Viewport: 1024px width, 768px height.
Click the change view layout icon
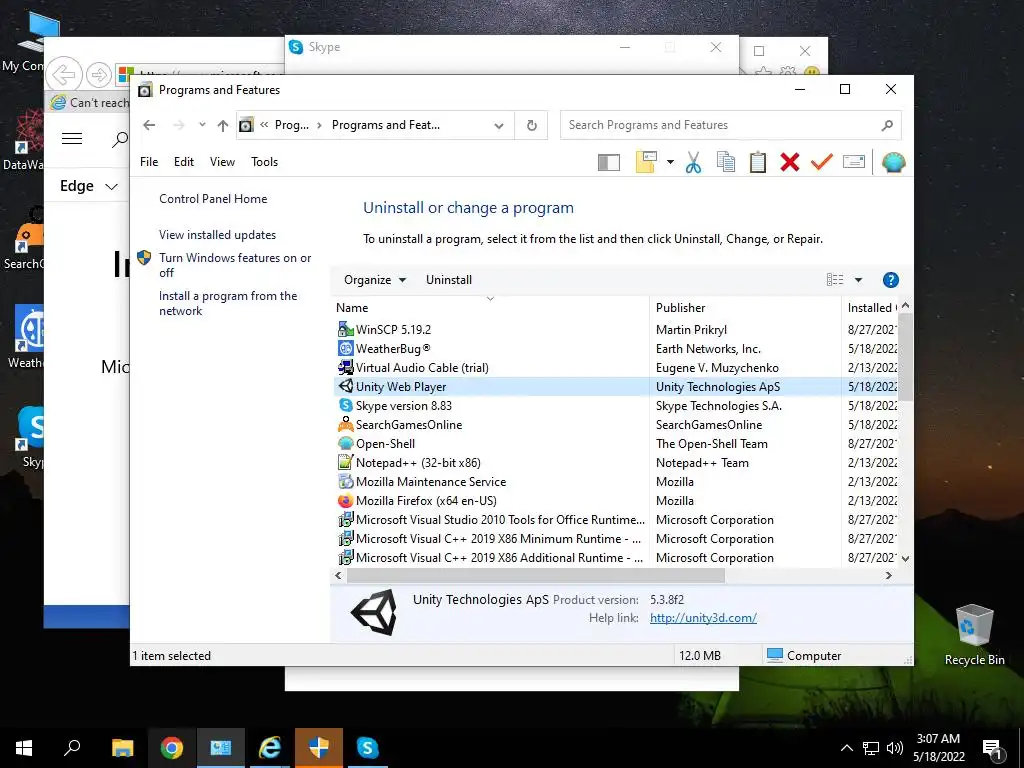point(835,280)
